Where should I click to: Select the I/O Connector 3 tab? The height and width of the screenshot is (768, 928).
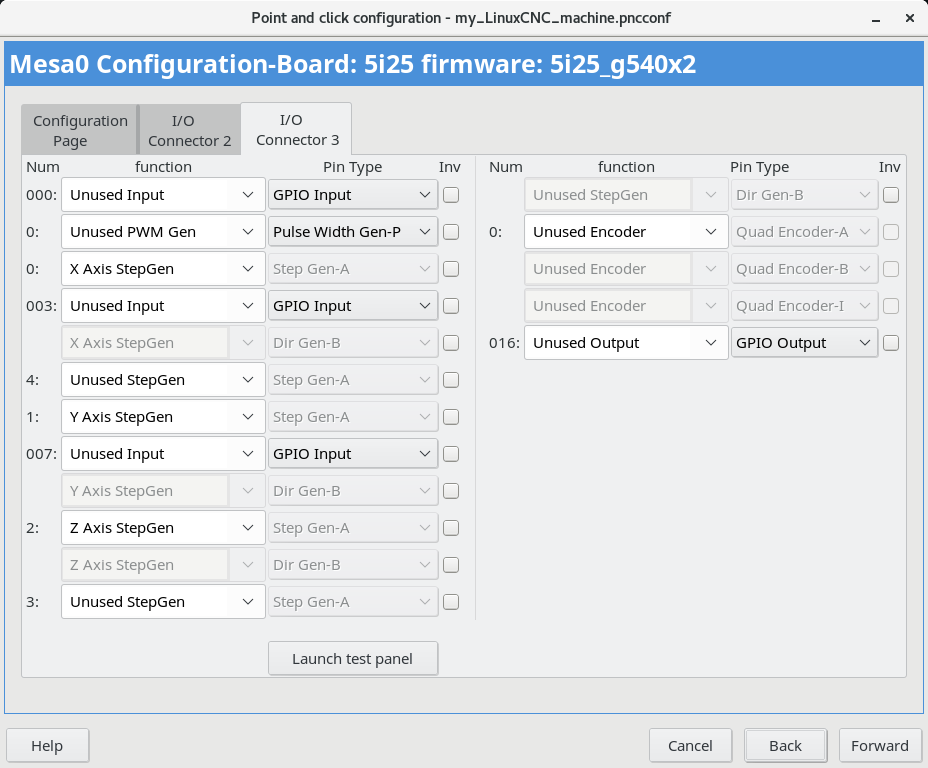[297, 130]
